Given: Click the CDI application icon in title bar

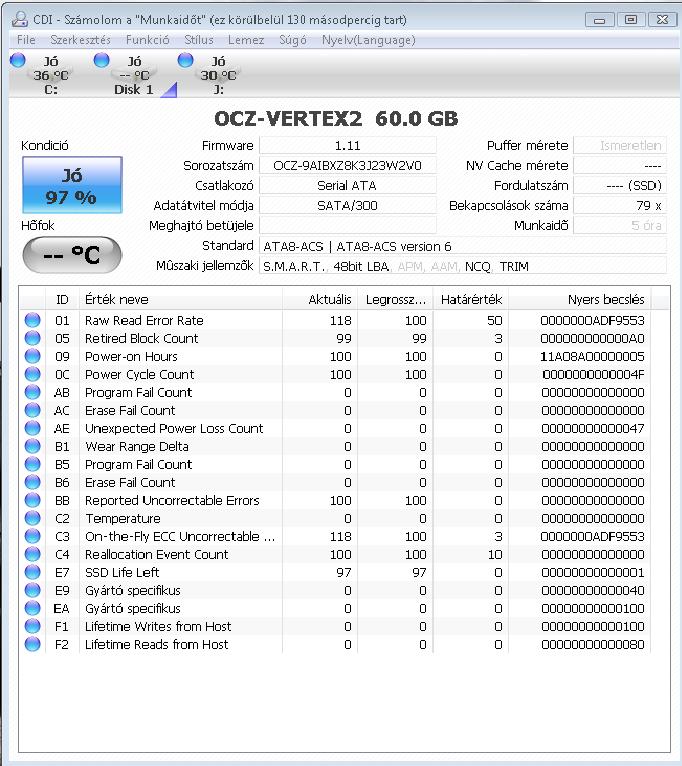Looking at the screenshot, I should coord(20,20).
